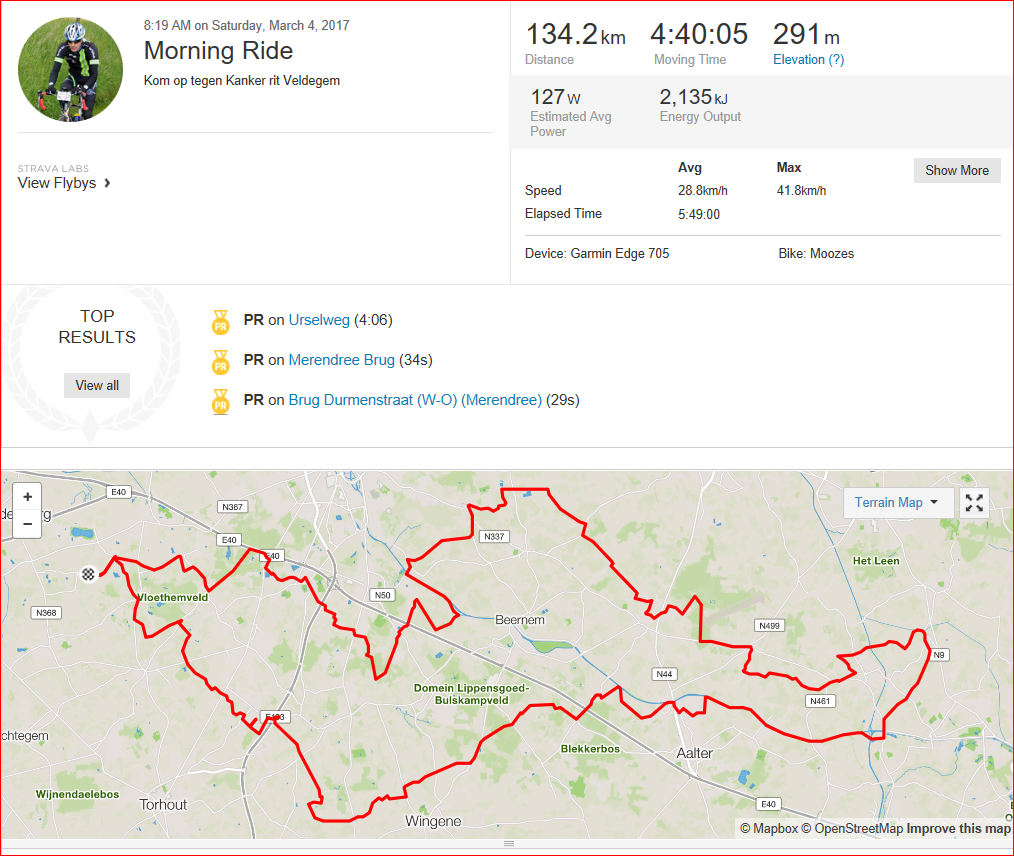Open View Flybys in Strava Labs
Viewport: 1014px width, 856px height.
point(57,183)
